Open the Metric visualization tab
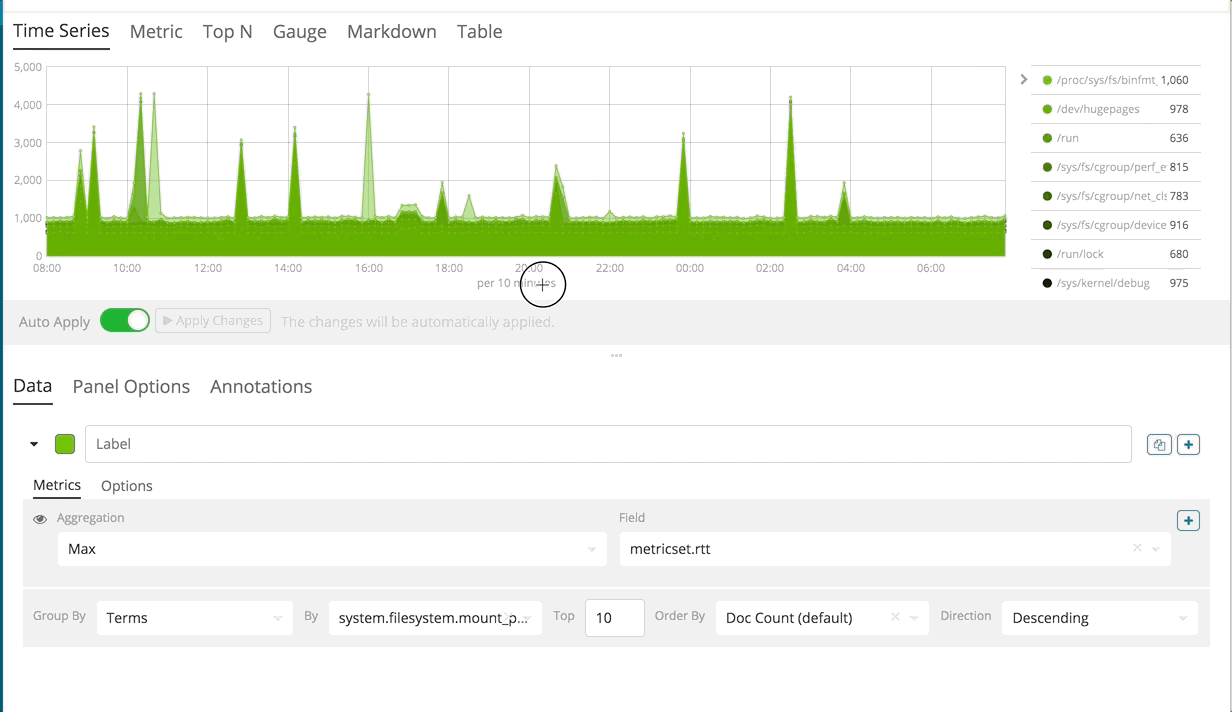Viewport: 1232px width, 712px height. 156,31
